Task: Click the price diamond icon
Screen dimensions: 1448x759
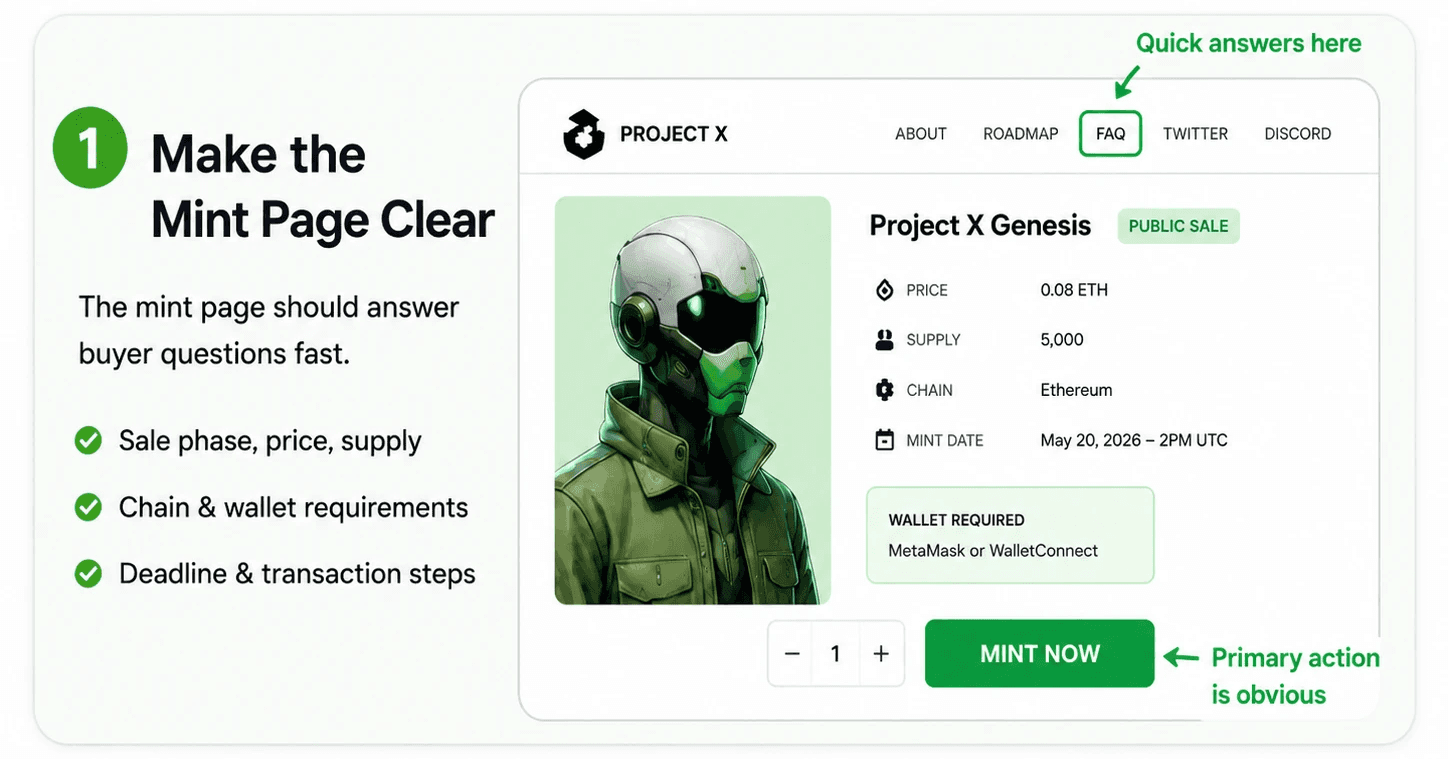Action: pos(884,290)
